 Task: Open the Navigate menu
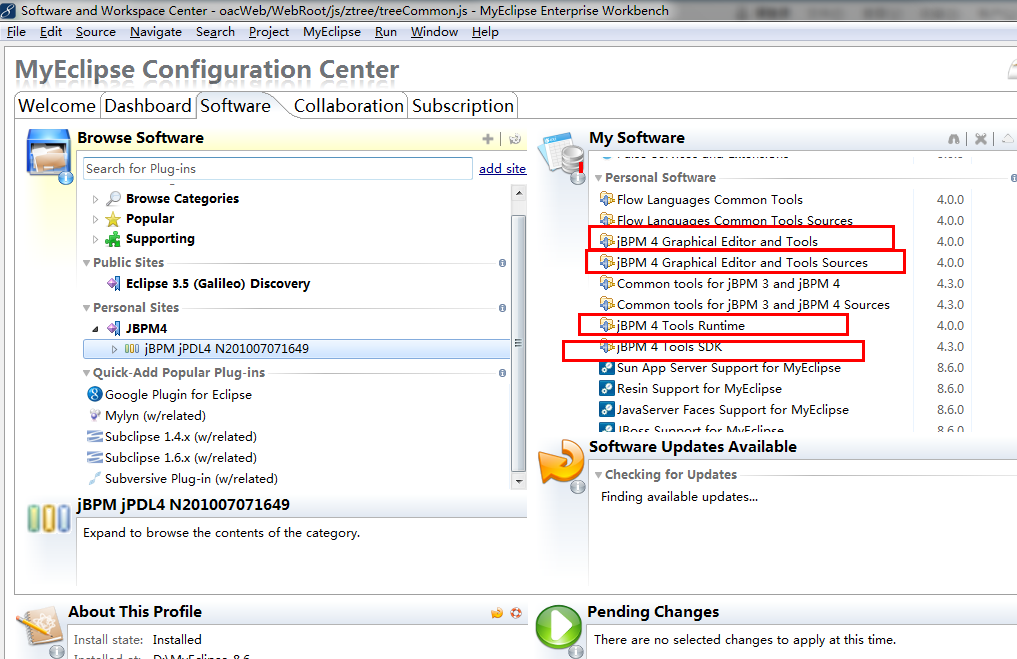click(x=156, y=32)
